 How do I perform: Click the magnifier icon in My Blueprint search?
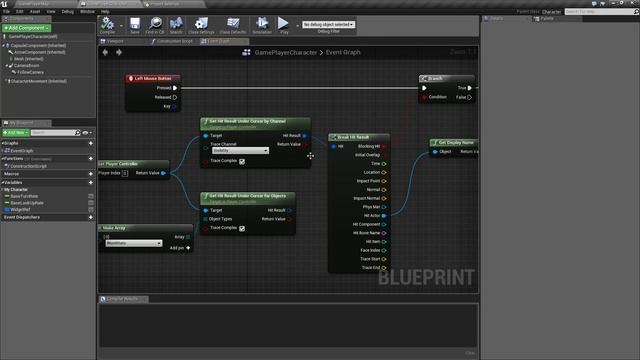click(78, 133)
